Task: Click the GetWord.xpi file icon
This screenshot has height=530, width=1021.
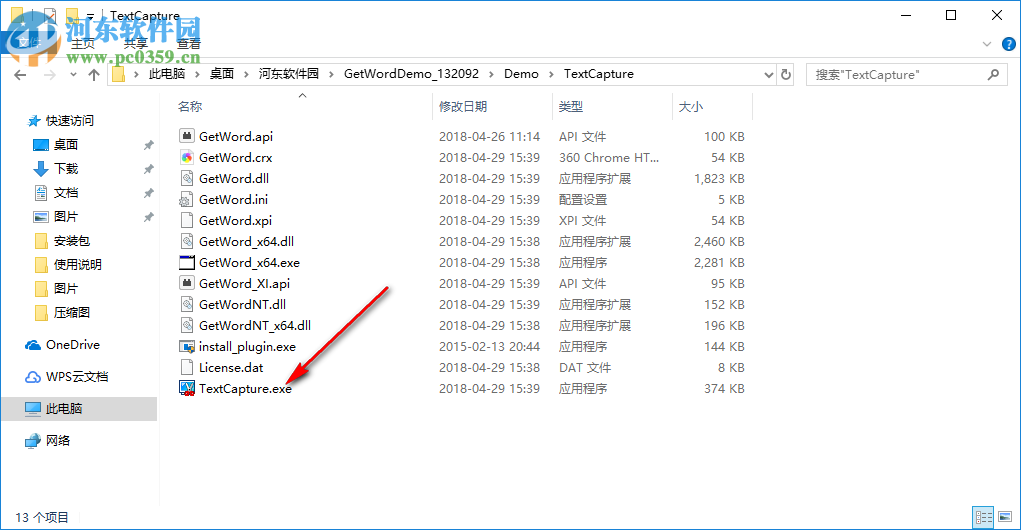Action: pos(187,220)
